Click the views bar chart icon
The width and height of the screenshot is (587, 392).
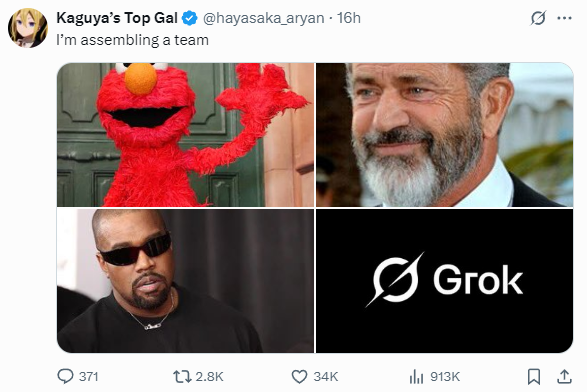point(416,376)
